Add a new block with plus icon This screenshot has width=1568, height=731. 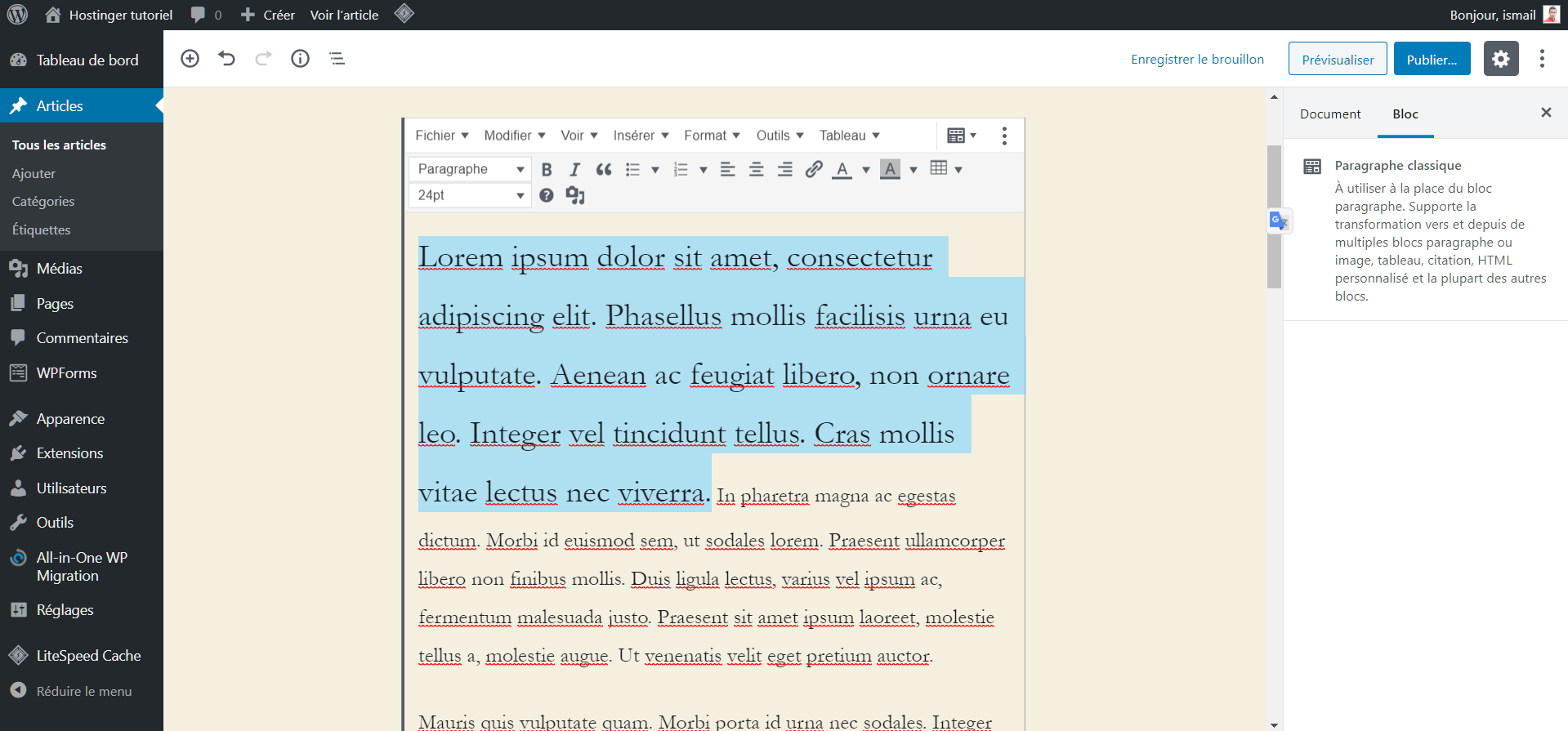pos(190,58)
